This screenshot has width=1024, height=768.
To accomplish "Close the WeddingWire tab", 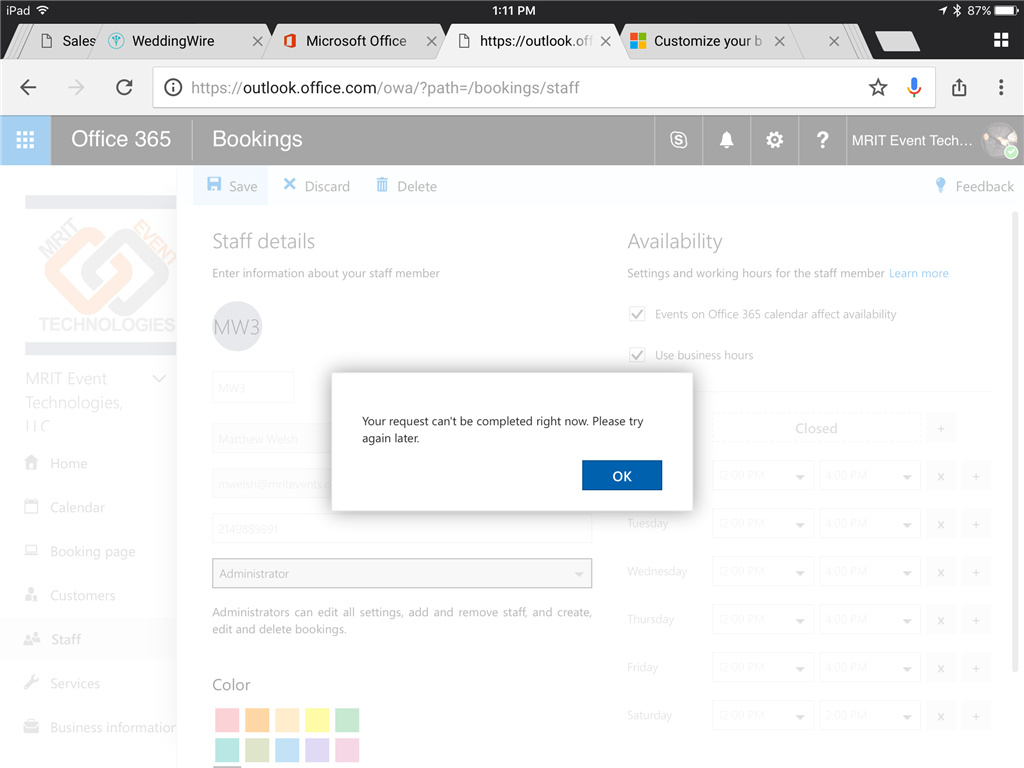I will point(257,41).
